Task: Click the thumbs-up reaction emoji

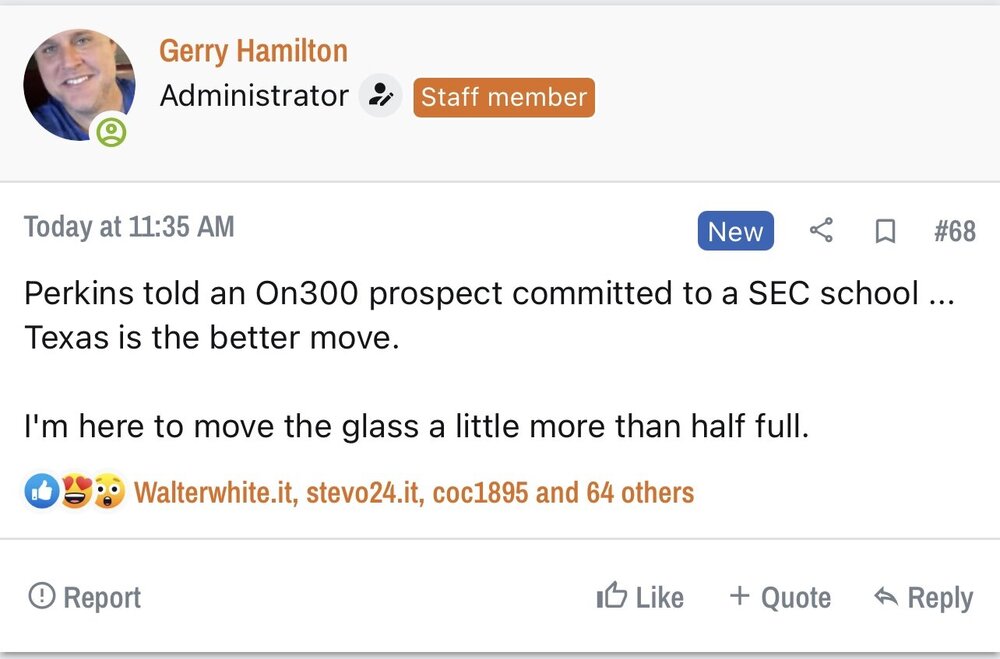Action: [x=41, y=492]
